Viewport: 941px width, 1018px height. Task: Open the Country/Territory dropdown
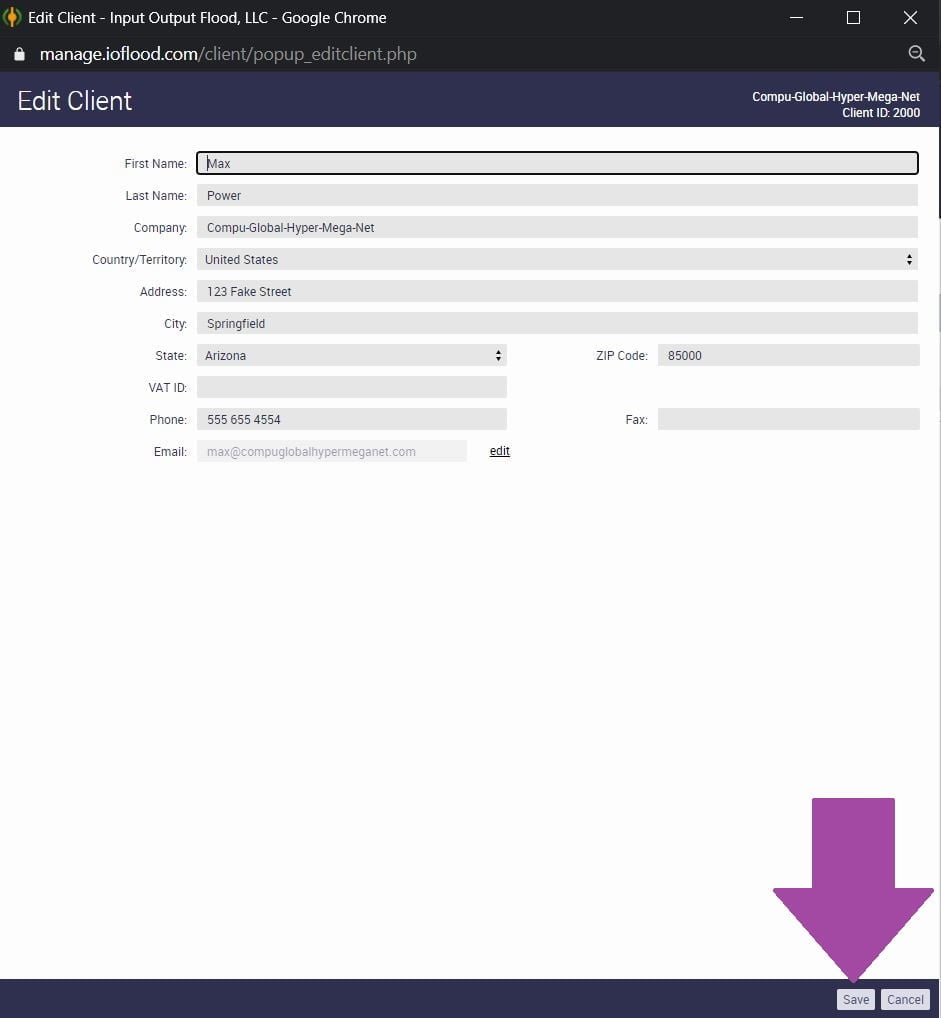pyautogui.click(x=557, y=260)
